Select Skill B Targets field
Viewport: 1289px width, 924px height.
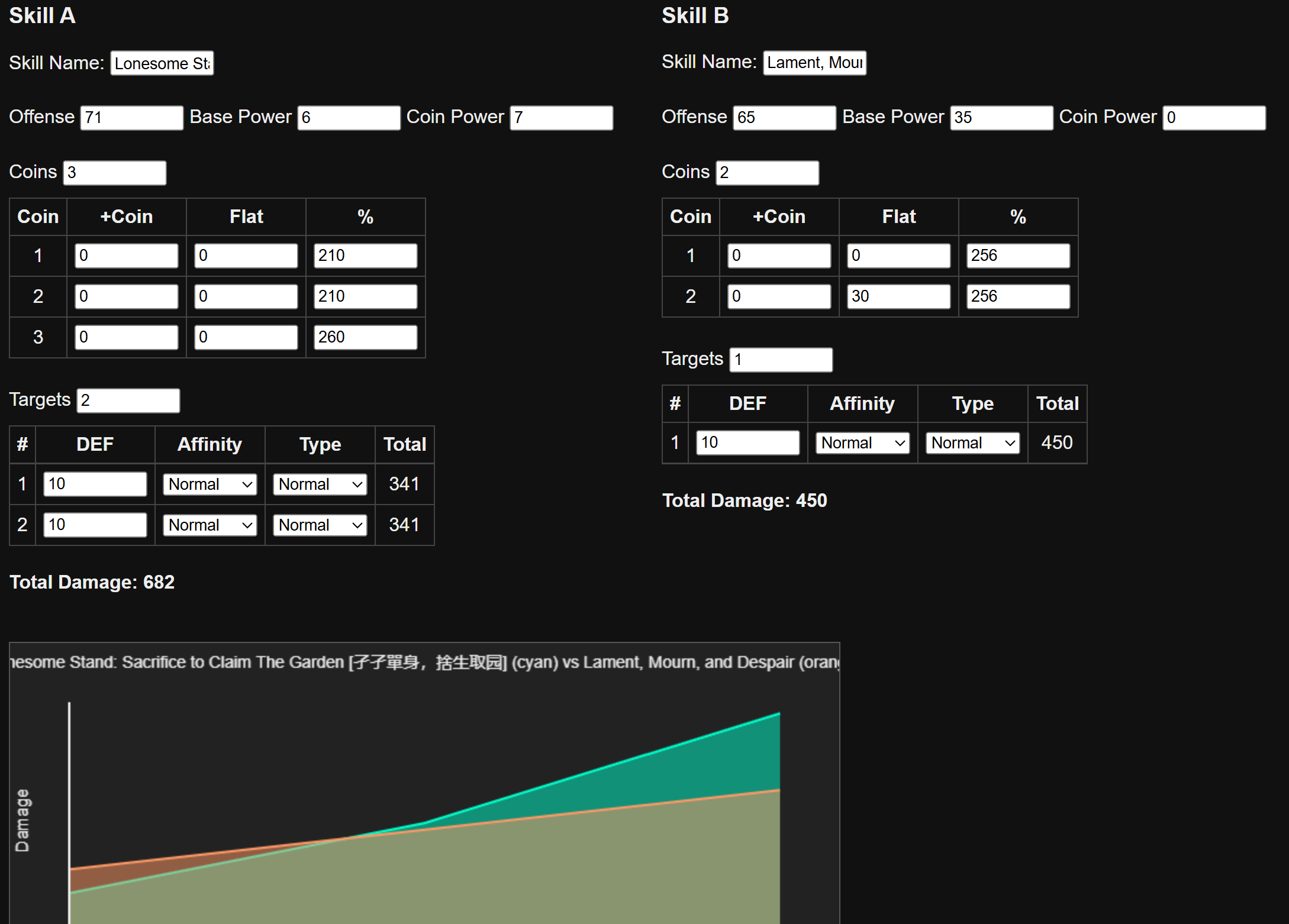pyautogui.click(x=781, y=360)
